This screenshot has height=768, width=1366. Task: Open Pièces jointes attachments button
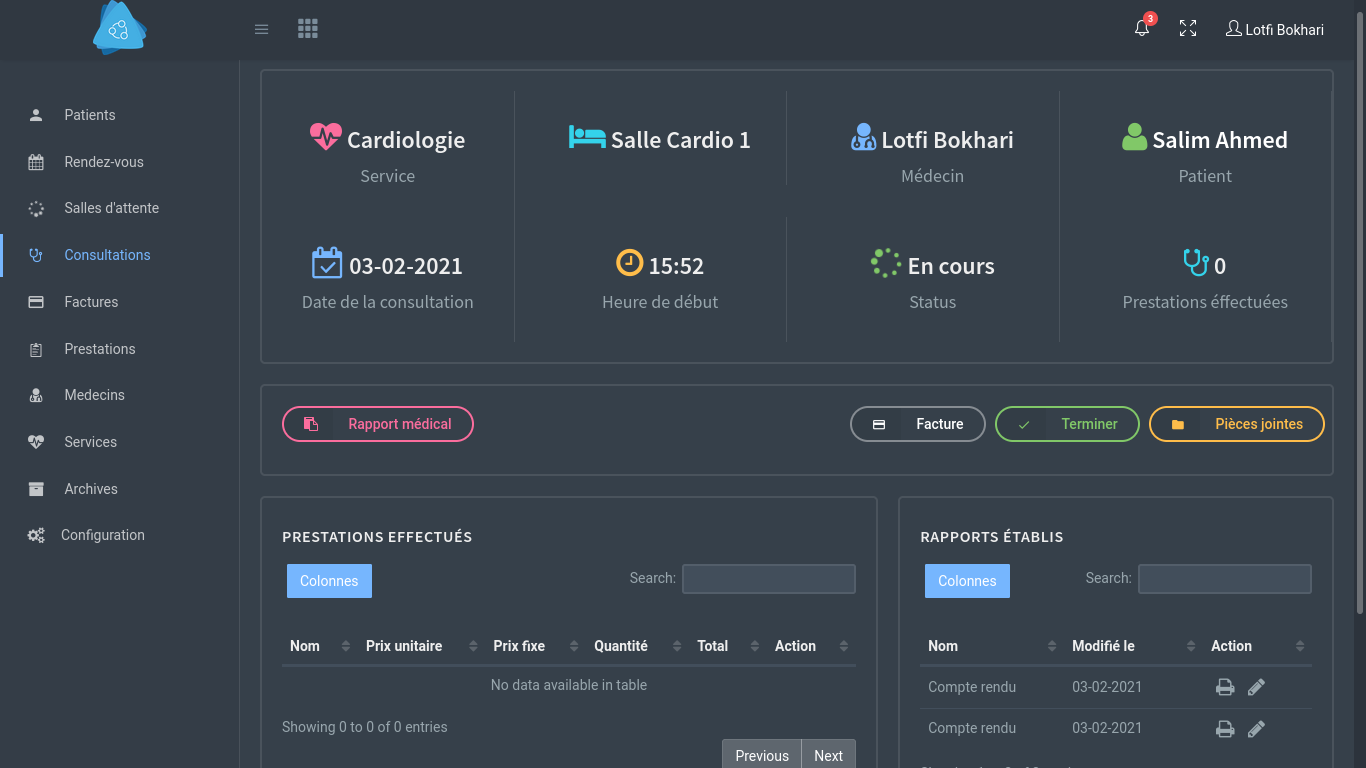click(x=1237, y=424)
